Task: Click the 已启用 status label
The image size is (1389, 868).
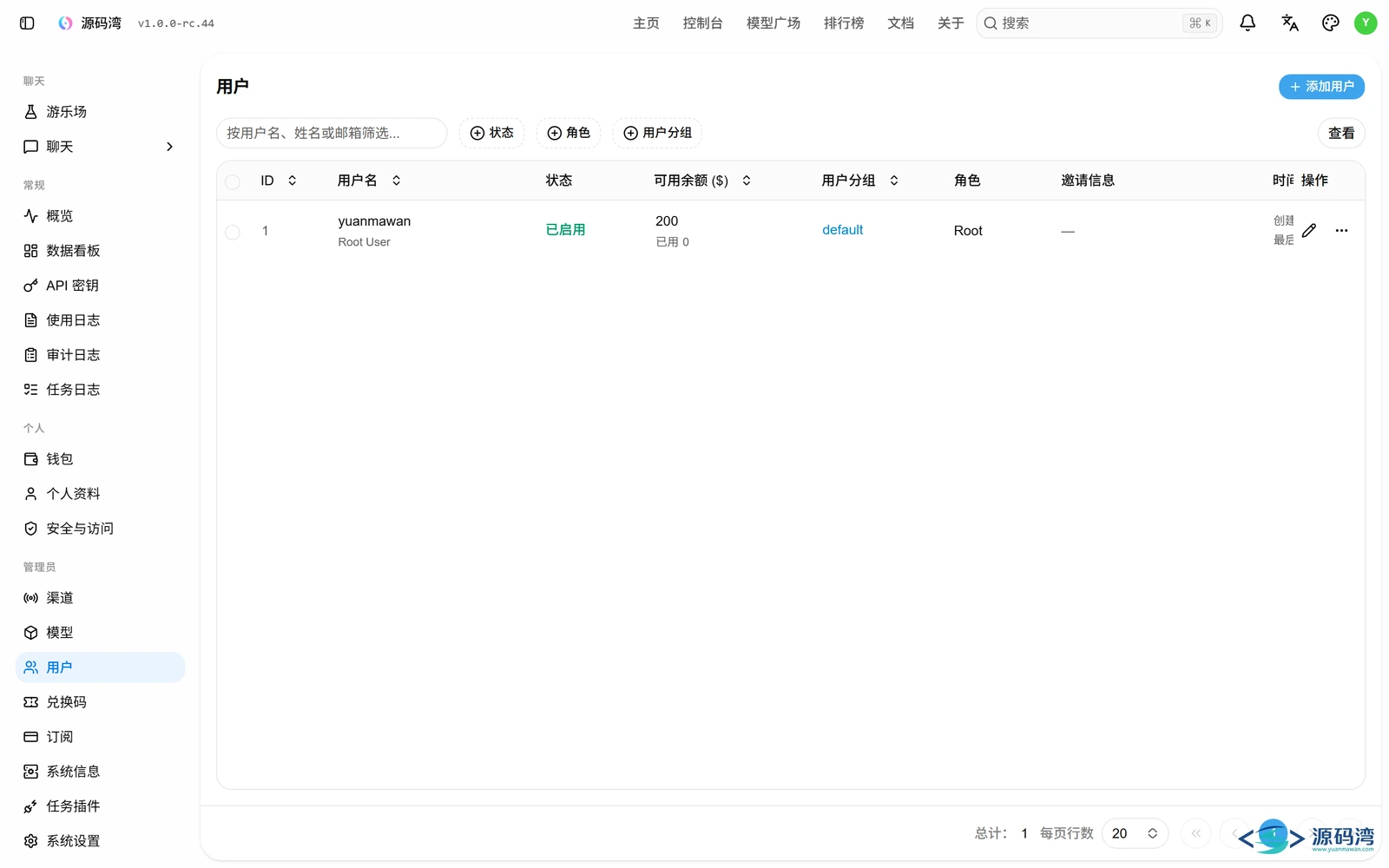Action: 565,230
